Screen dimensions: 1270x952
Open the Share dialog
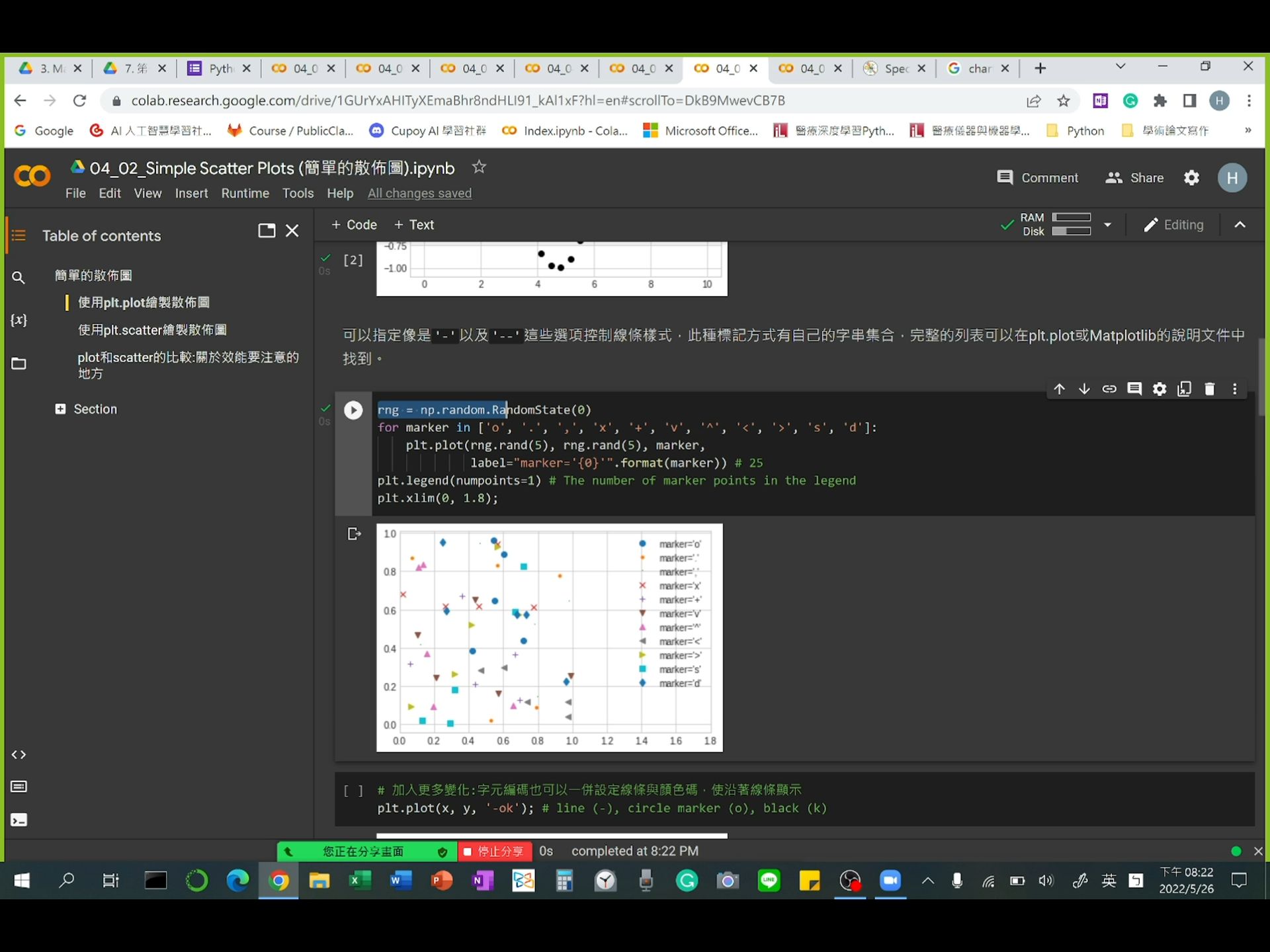pos(1134,178)
